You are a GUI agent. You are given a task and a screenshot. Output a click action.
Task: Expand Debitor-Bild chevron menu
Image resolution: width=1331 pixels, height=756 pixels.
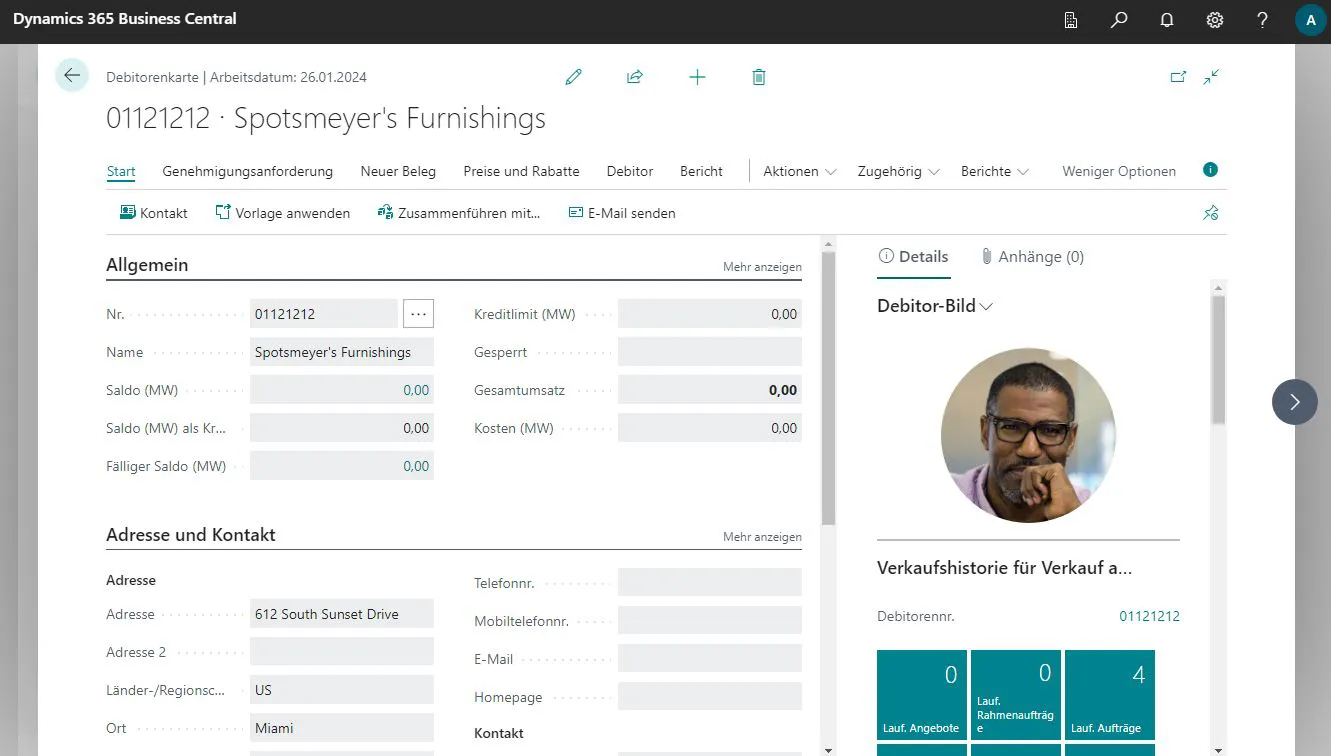987,306
